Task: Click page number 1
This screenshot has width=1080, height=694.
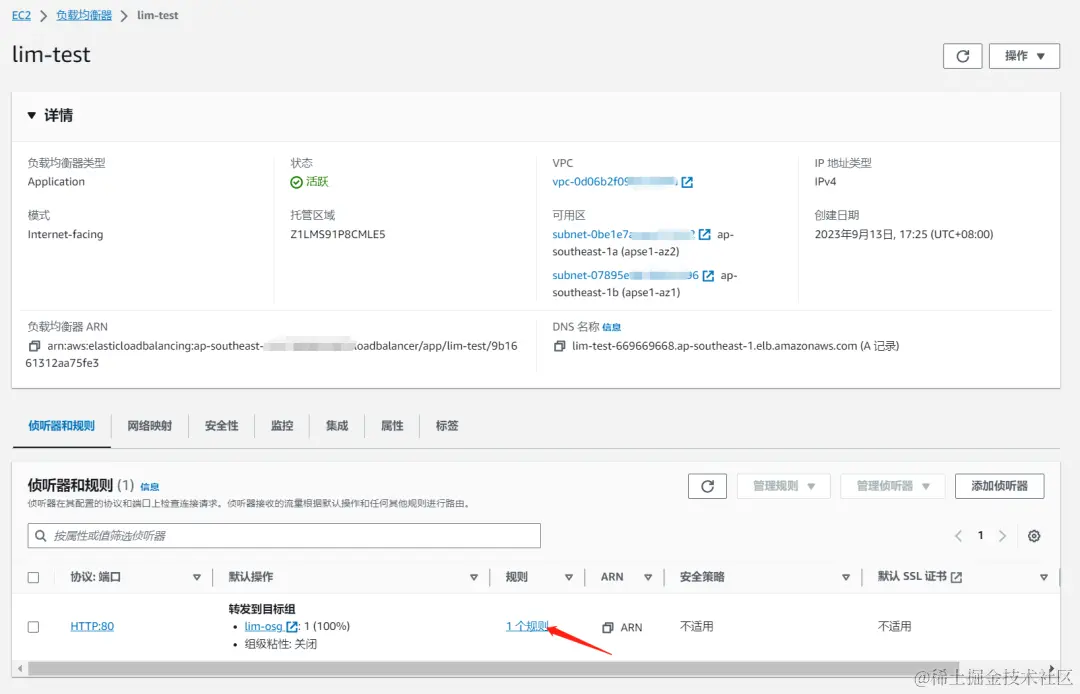Action: click(980, 536)
